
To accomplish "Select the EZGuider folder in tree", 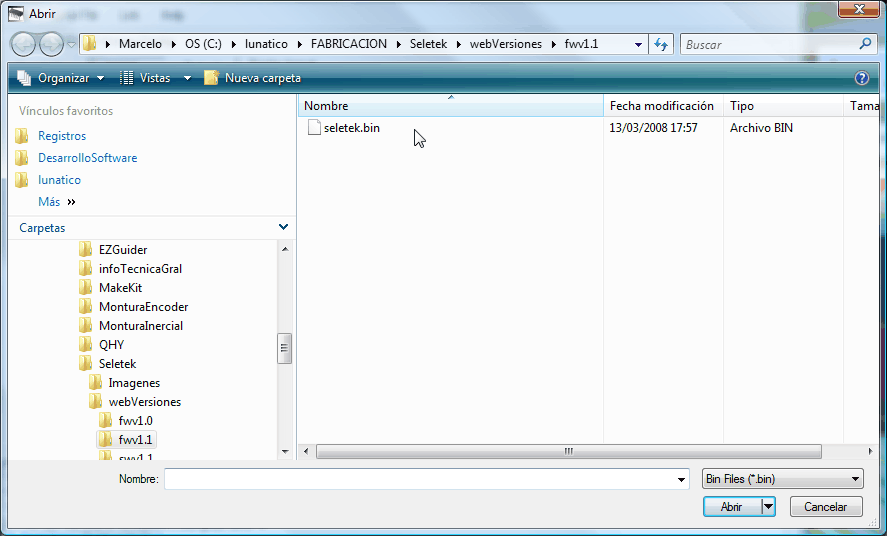I will coord(123,249).
